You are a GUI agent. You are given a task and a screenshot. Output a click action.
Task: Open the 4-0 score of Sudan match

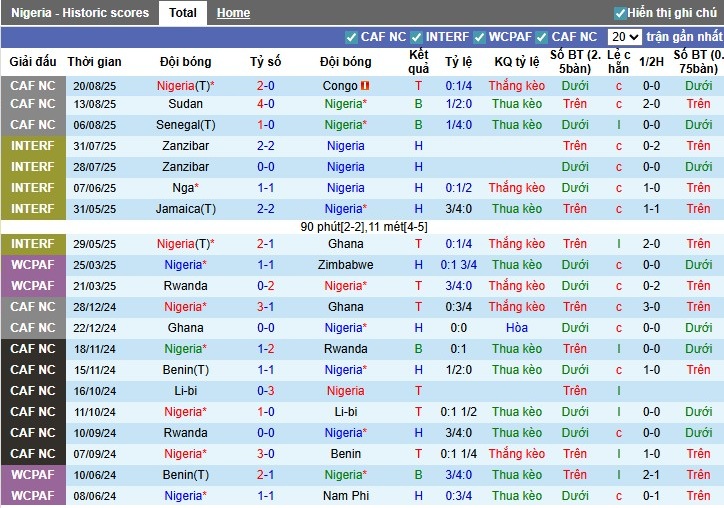(265, 104)
